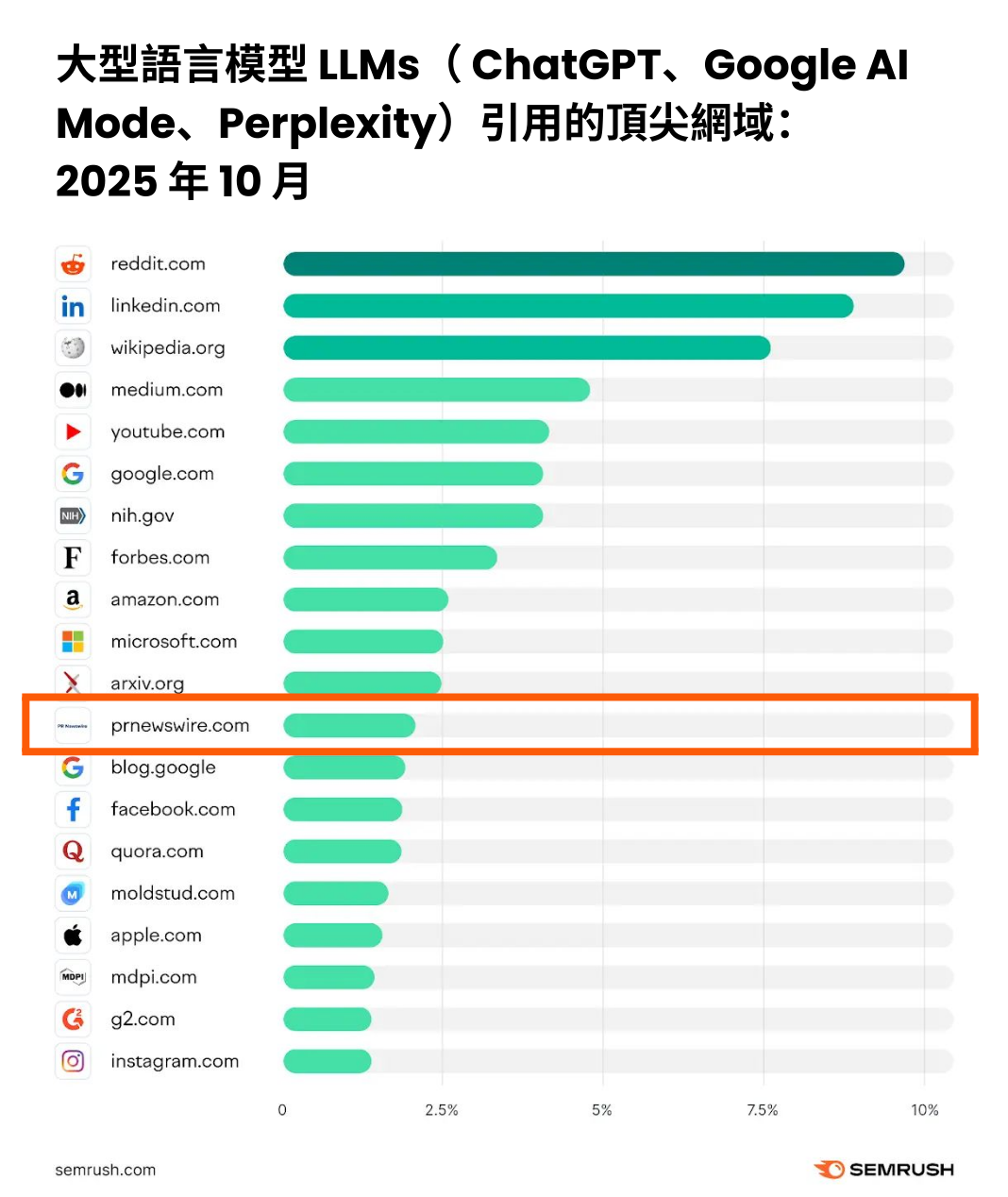Viewport: 1008px width, 1197px height.
Task: Click the Instagram camera icon
Action: click(73, 1061)
